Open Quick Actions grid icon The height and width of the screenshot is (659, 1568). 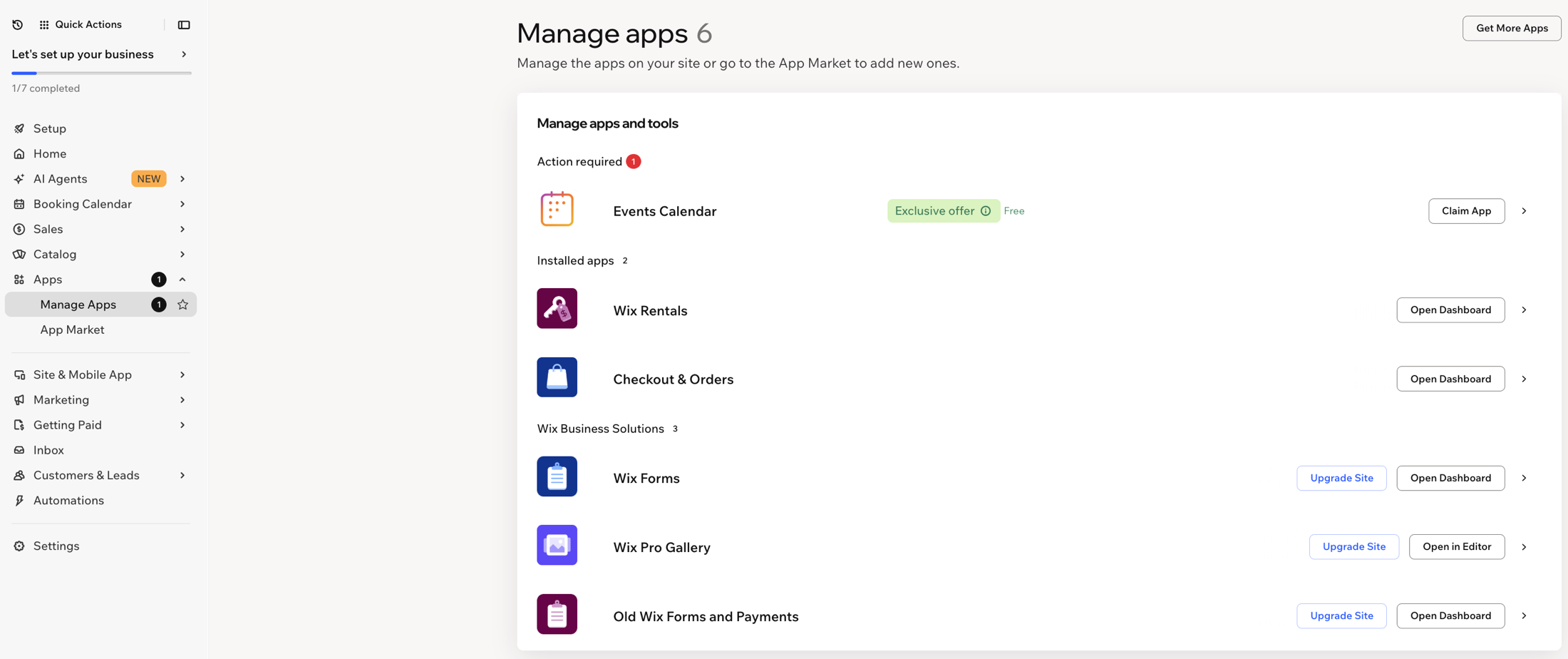pyautogui.click(x=44, y=25)
